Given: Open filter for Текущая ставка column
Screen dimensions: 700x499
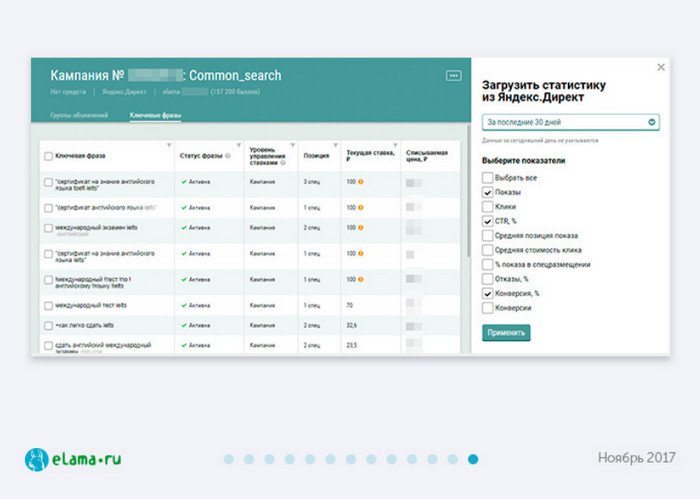Looking at the screenshot, I should pos(395,145).
